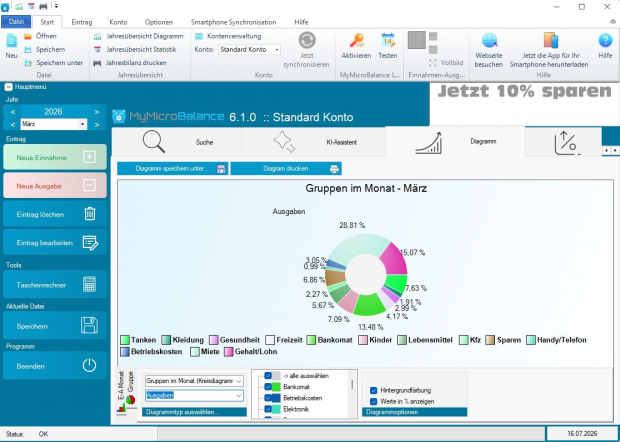Screen dimensions: 620x442
Task: Click the Speichern unter icon
Action: pyautogui.click(x=28, y=63)
